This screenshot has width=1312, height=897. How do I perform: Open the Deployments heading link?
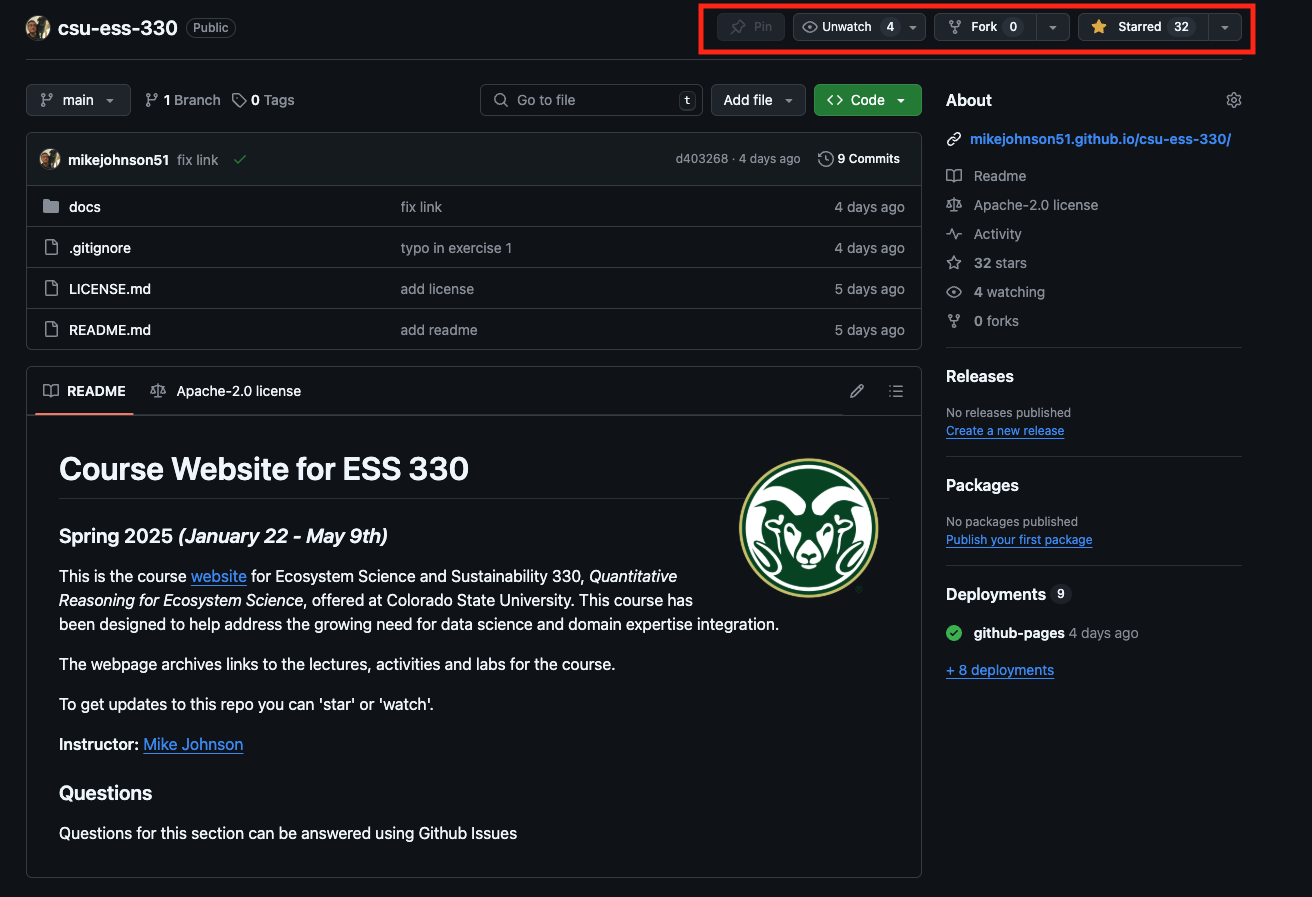pyautogui.click(x=996, y=595)
